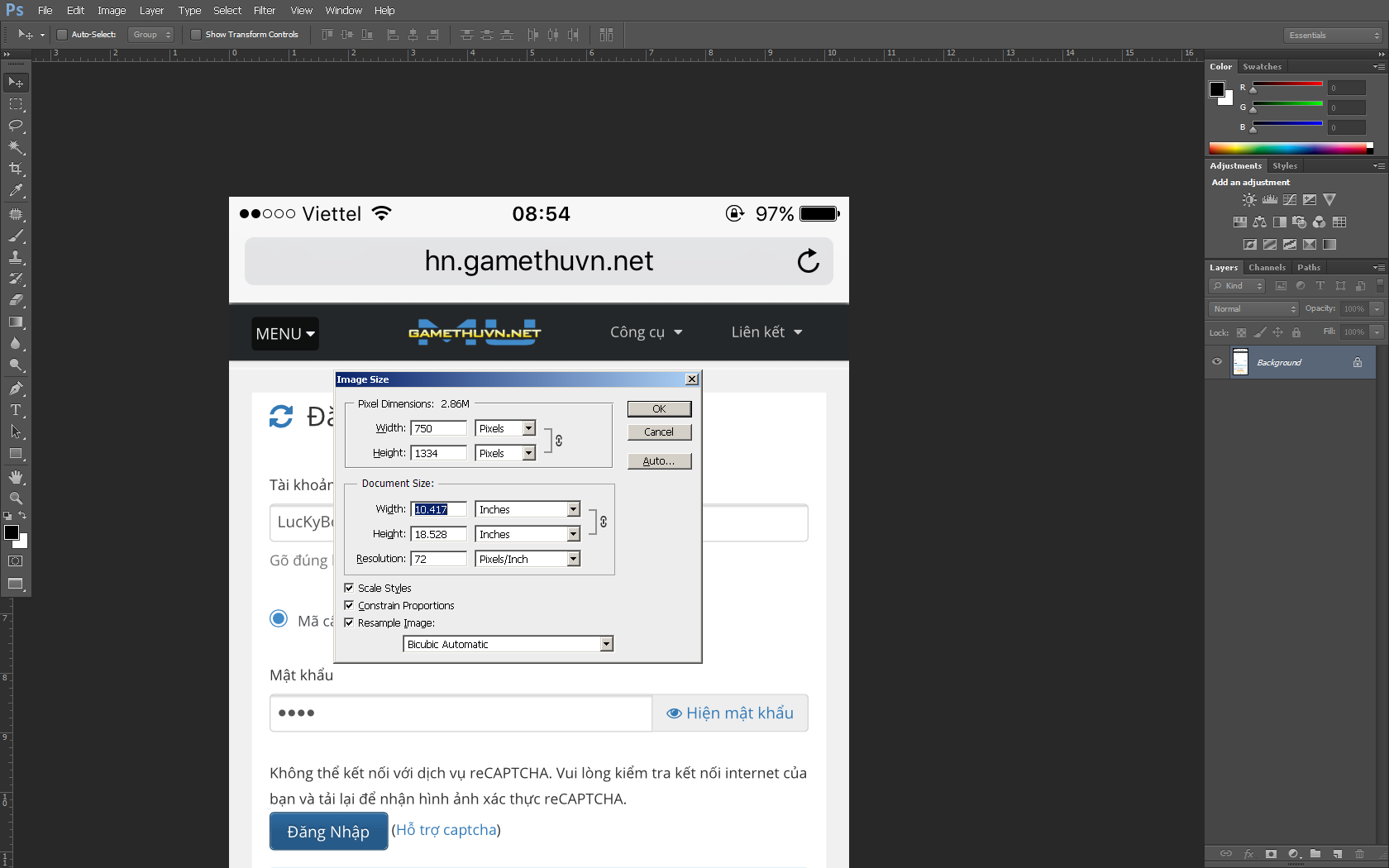
Task: Select the Path Selection tool
Action: (x=16, y=432)
